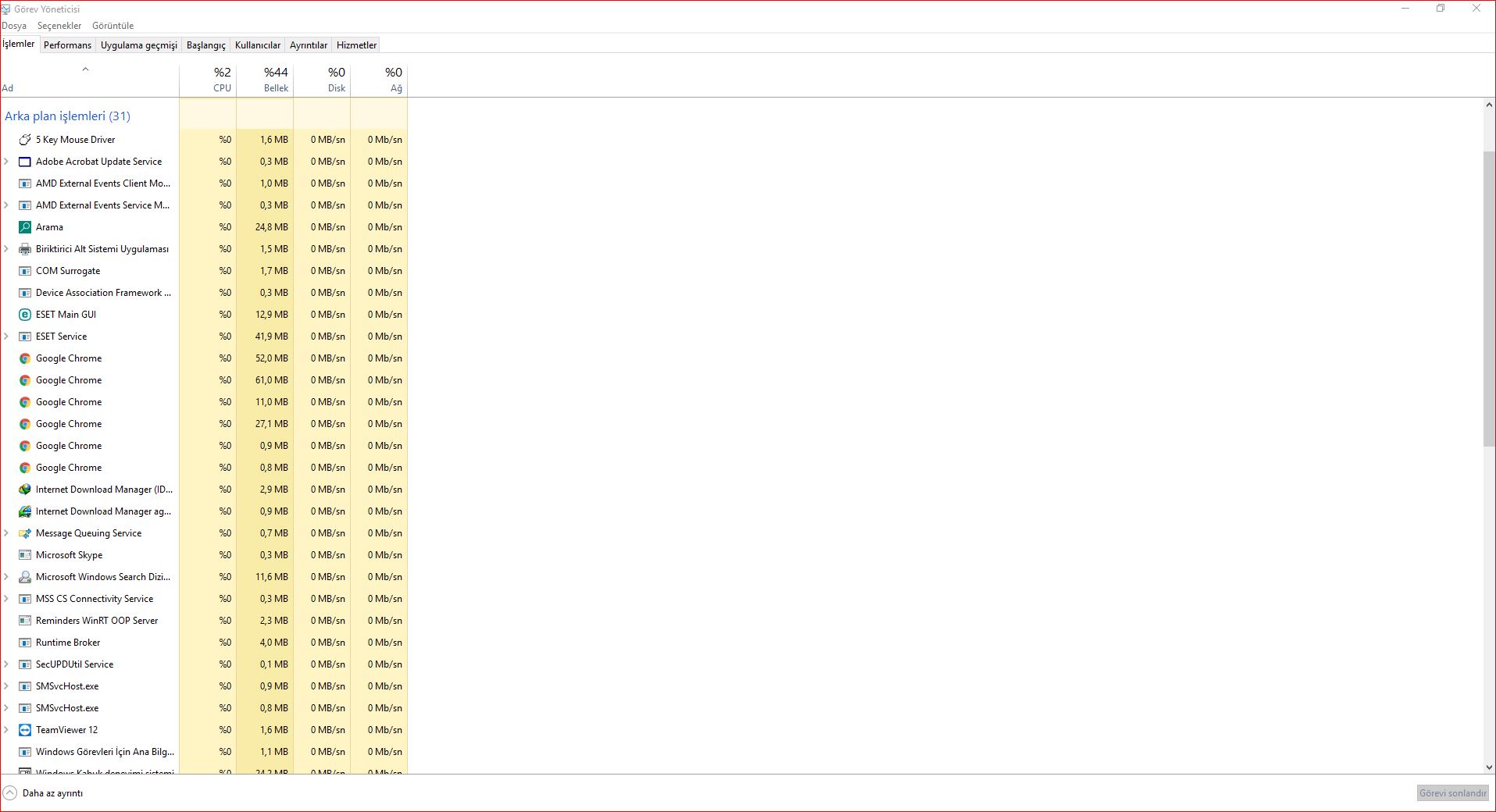Image resolution: width=1496 pixels, height=812 pixels.
Task: Click the Runtime Broker process icon
Action: pyautogui.click(x=25, y=643)
